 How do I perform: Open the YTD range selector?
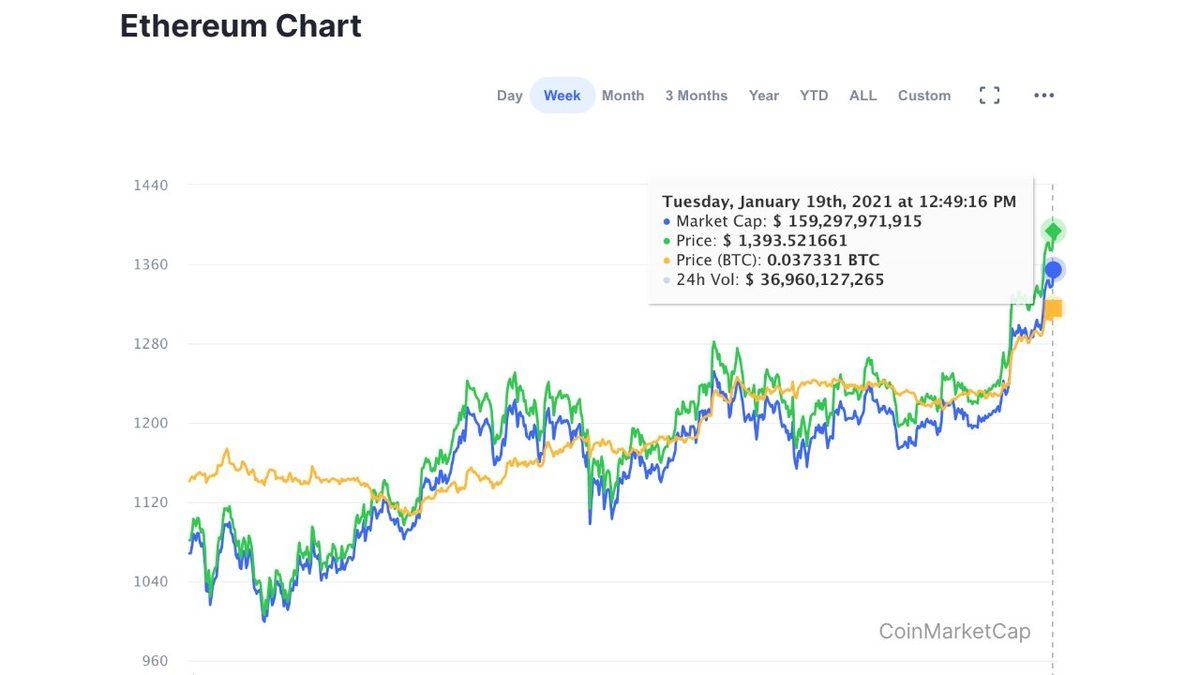[x=813, y=94]
